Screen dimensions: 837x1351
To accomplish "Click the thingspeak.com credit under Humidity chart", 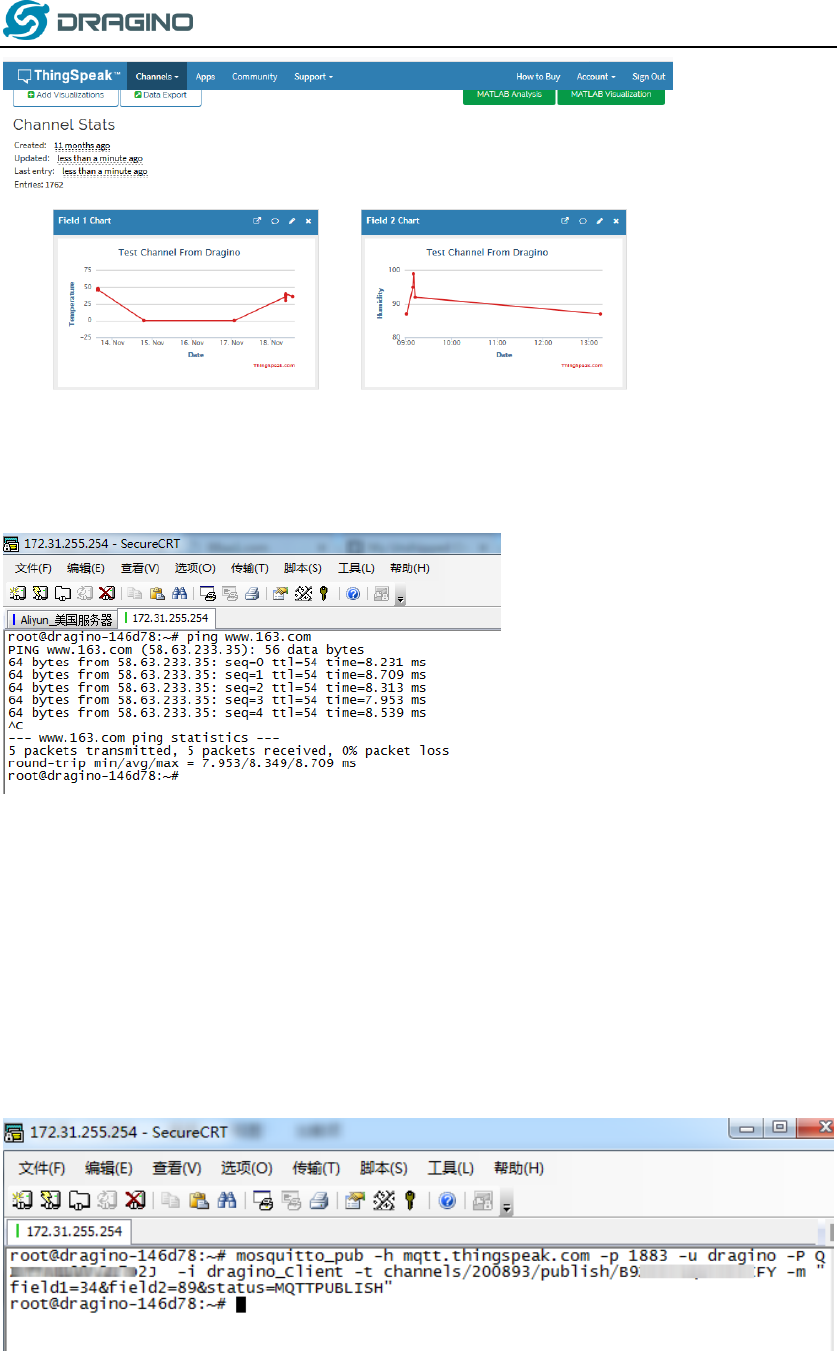I will point(582,365).
